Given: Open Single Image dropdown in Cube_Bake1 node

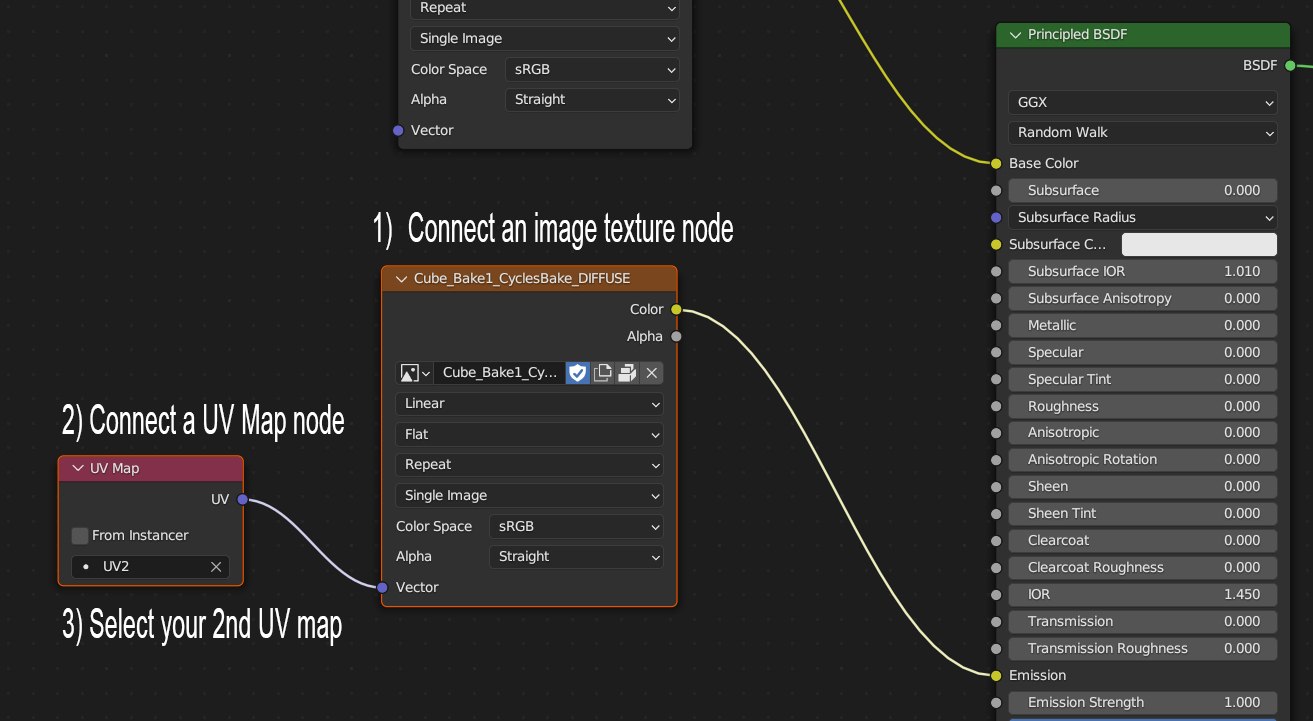Looking at the screenshot, I should point(530,496).
